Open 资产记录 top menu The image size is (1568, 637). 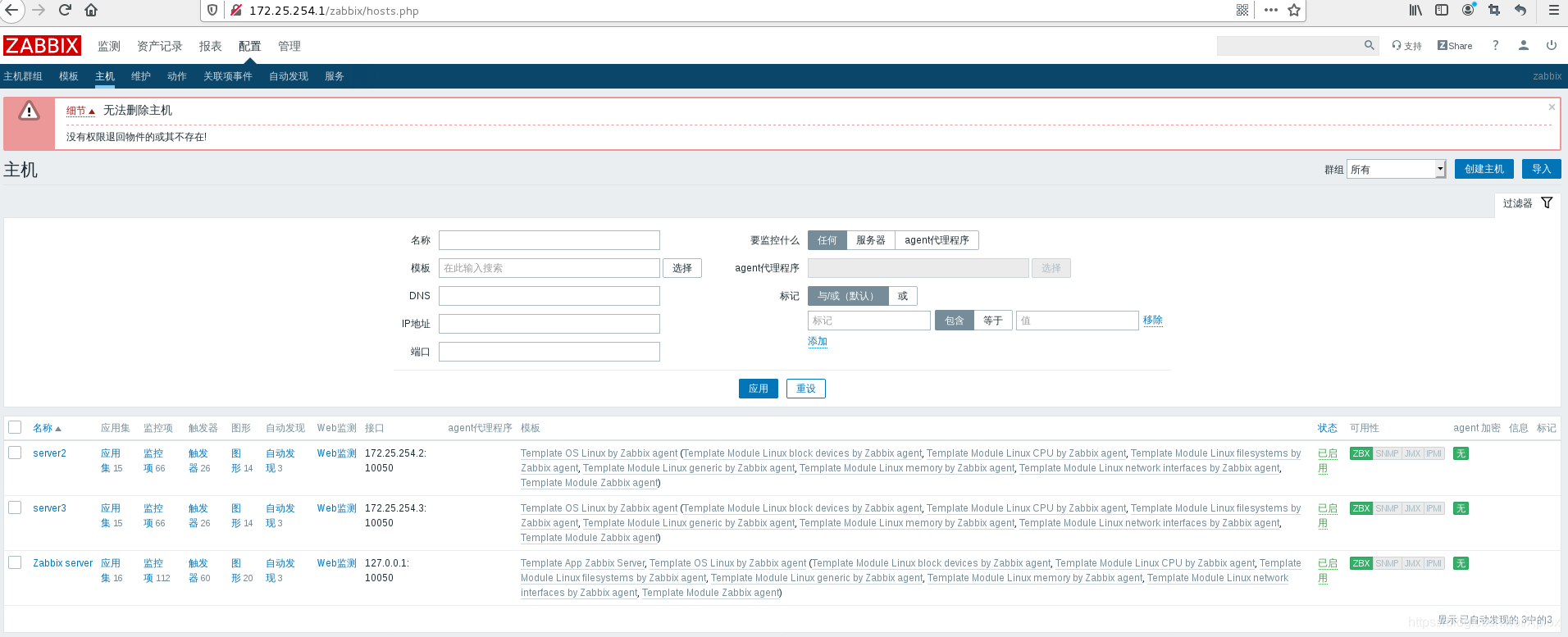point(159,46)
